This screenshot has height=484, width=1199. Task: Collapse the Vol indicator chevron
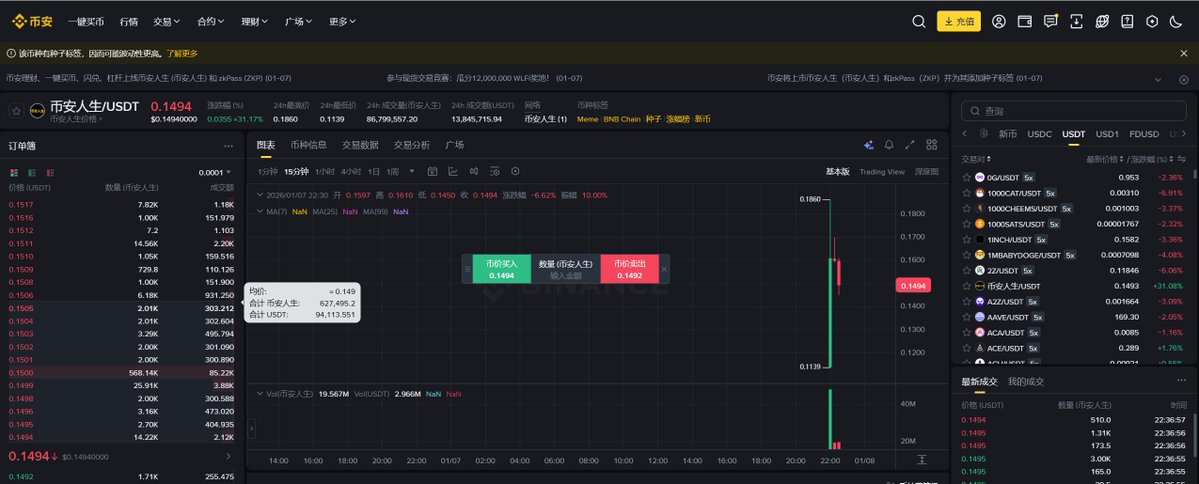point(259,394)
